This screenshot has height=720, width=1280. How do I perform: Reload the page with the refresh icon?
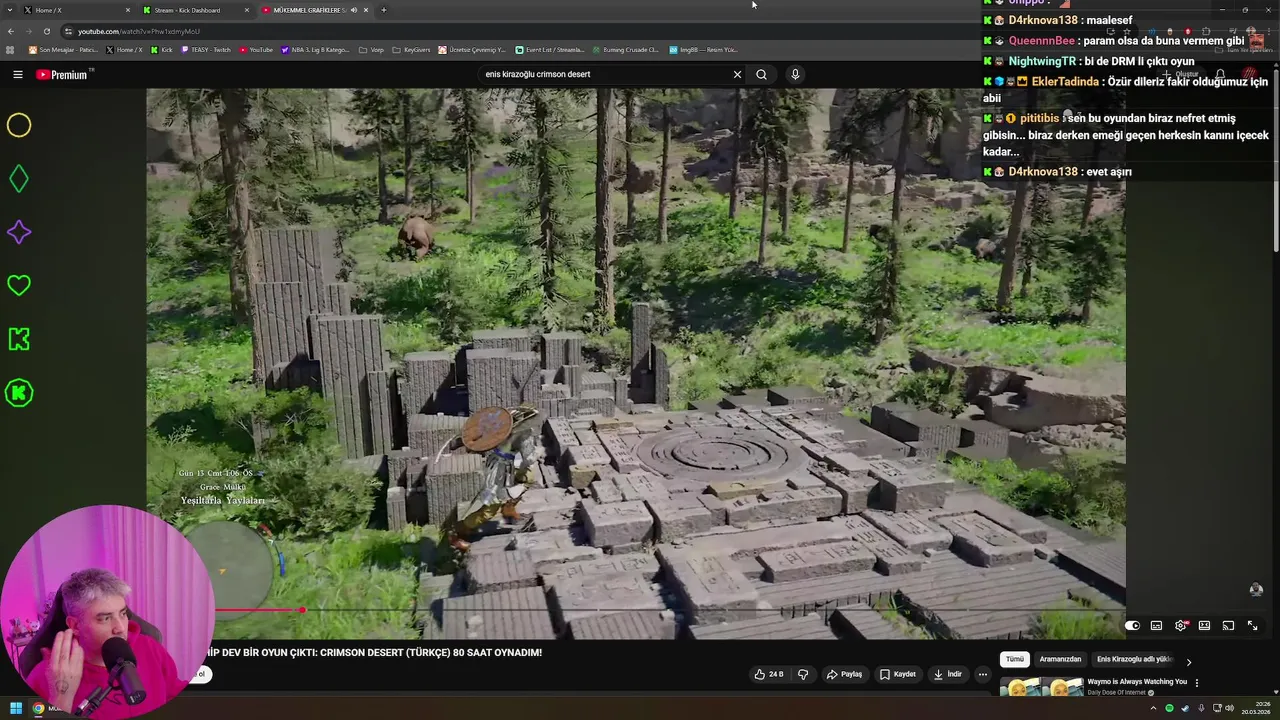[x=46, y=31]
